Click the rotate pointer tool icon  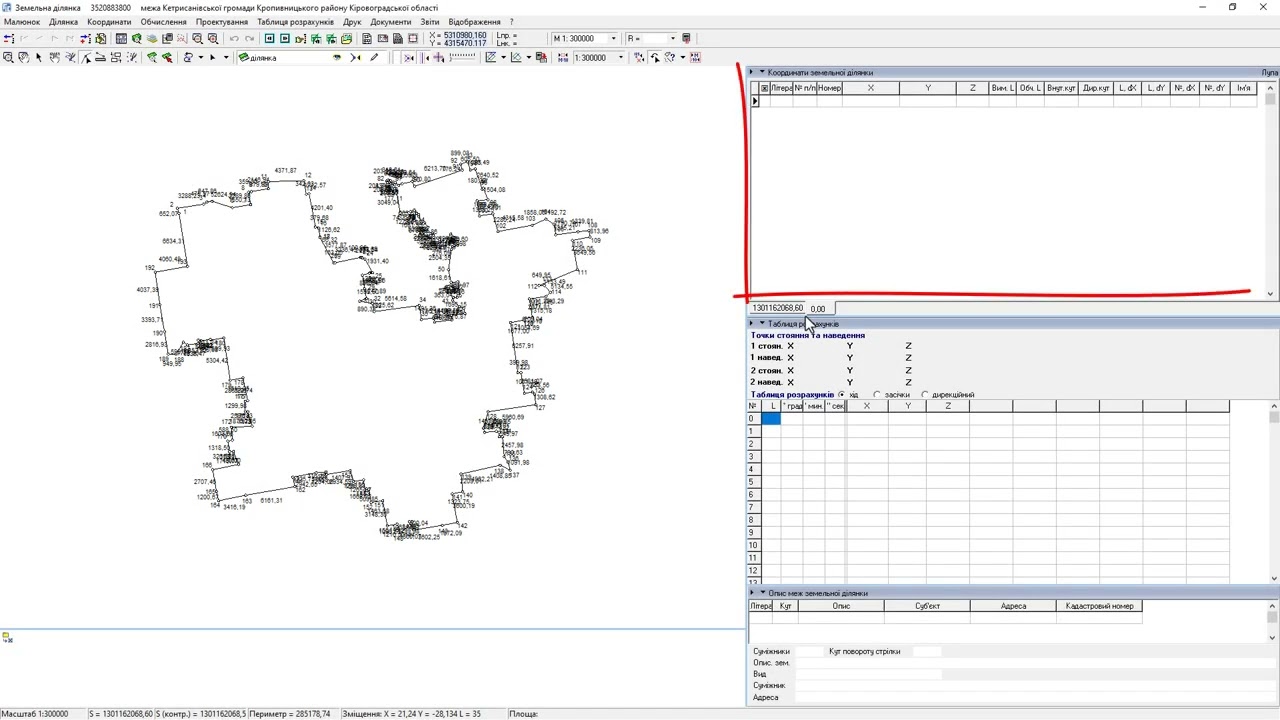(x=655, y=57)
